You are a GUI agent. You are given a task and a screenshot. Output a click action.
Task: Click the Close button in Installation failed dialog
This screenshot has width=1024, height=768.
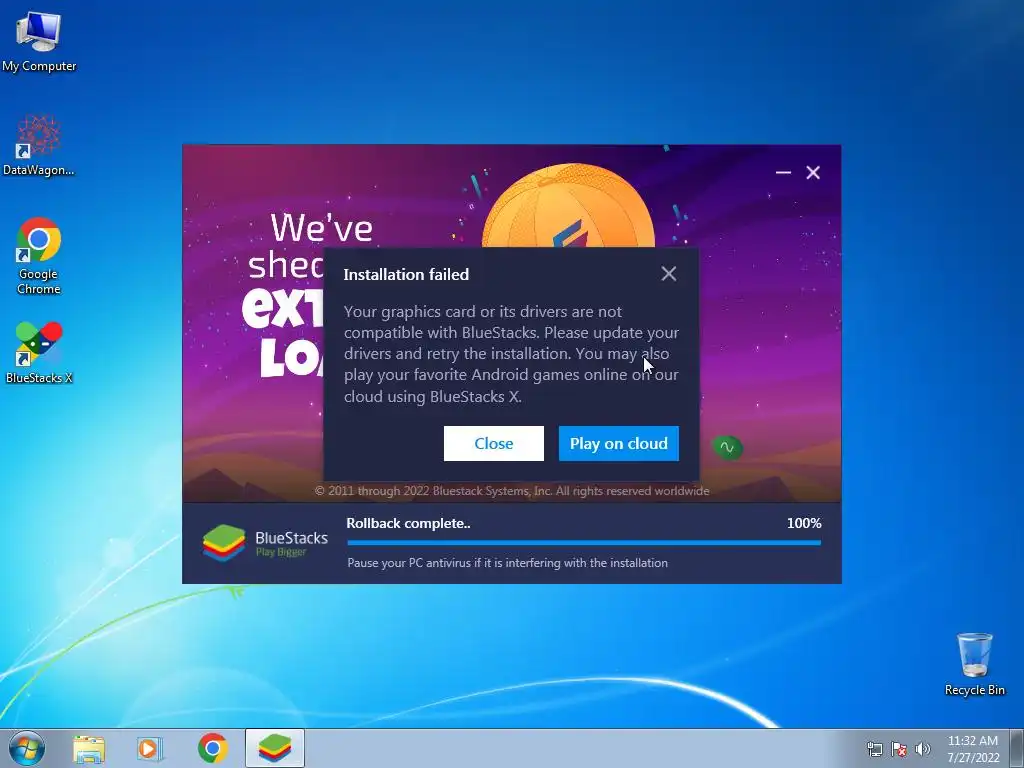point(493,443)
